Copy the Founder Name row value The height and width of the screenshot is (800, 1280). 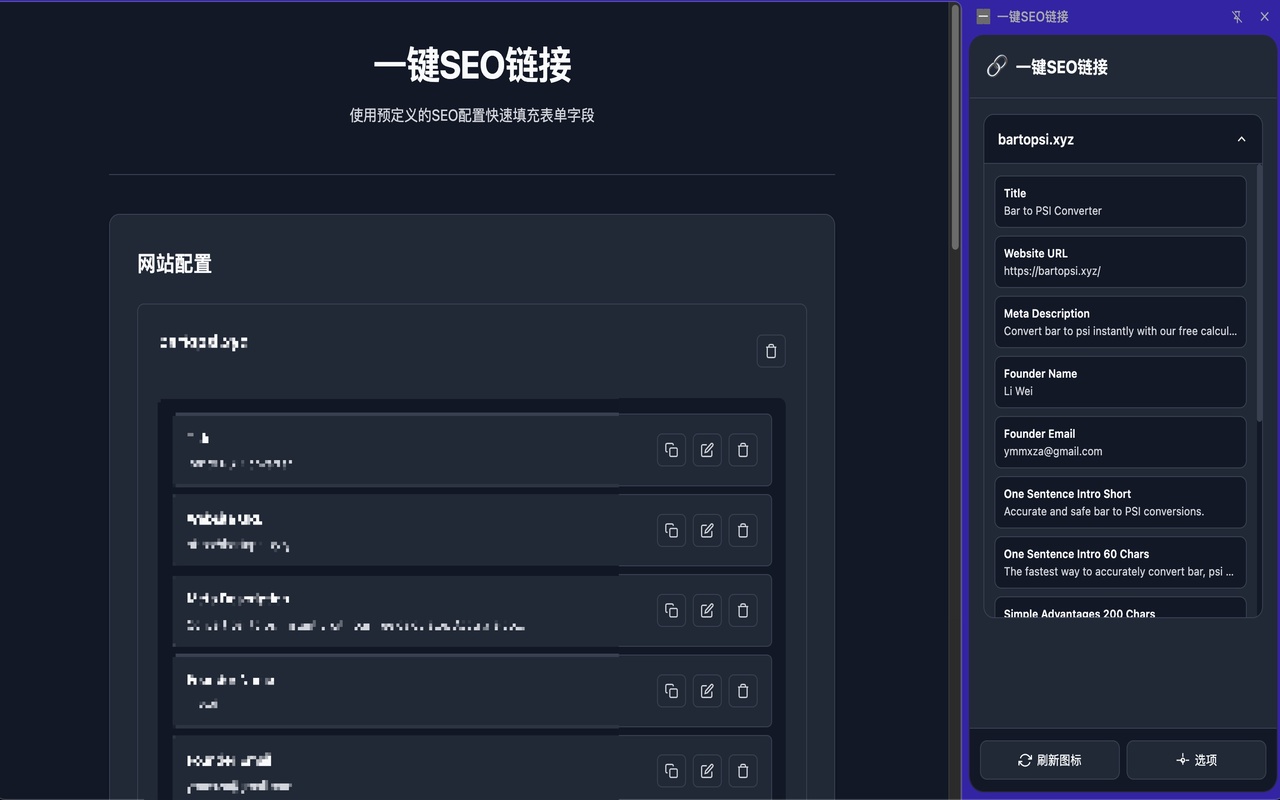pos(671,691)
